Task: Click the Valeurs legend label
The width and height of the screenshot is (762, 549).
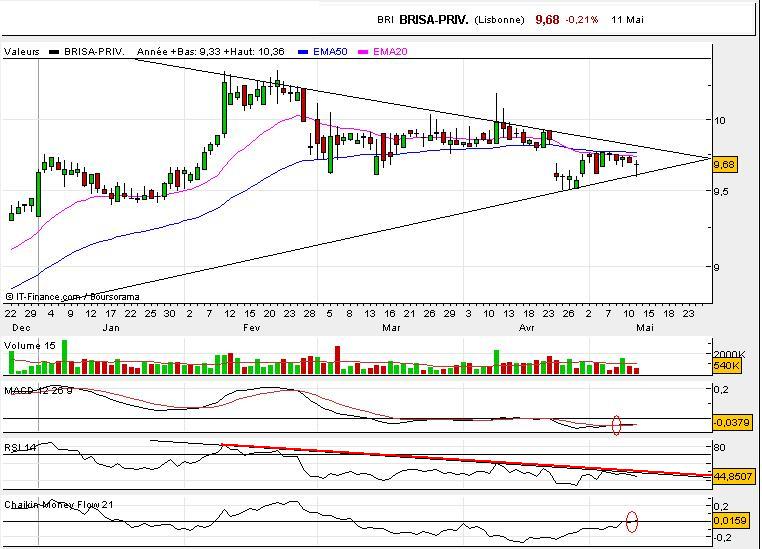Action: coord(22,51)
